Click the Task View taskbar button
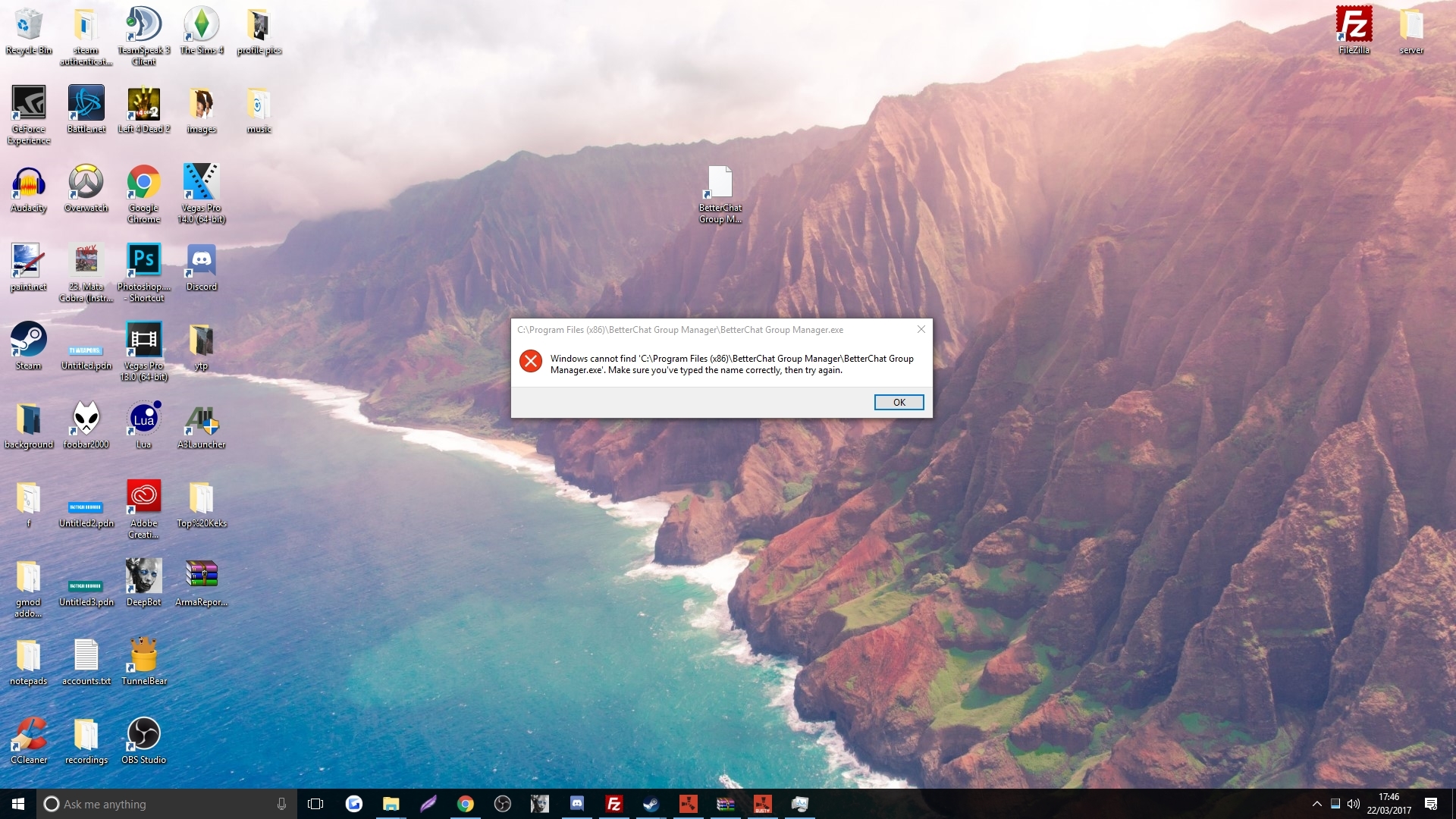Screen dimensions: 1456x819 (x=315, y=804)
